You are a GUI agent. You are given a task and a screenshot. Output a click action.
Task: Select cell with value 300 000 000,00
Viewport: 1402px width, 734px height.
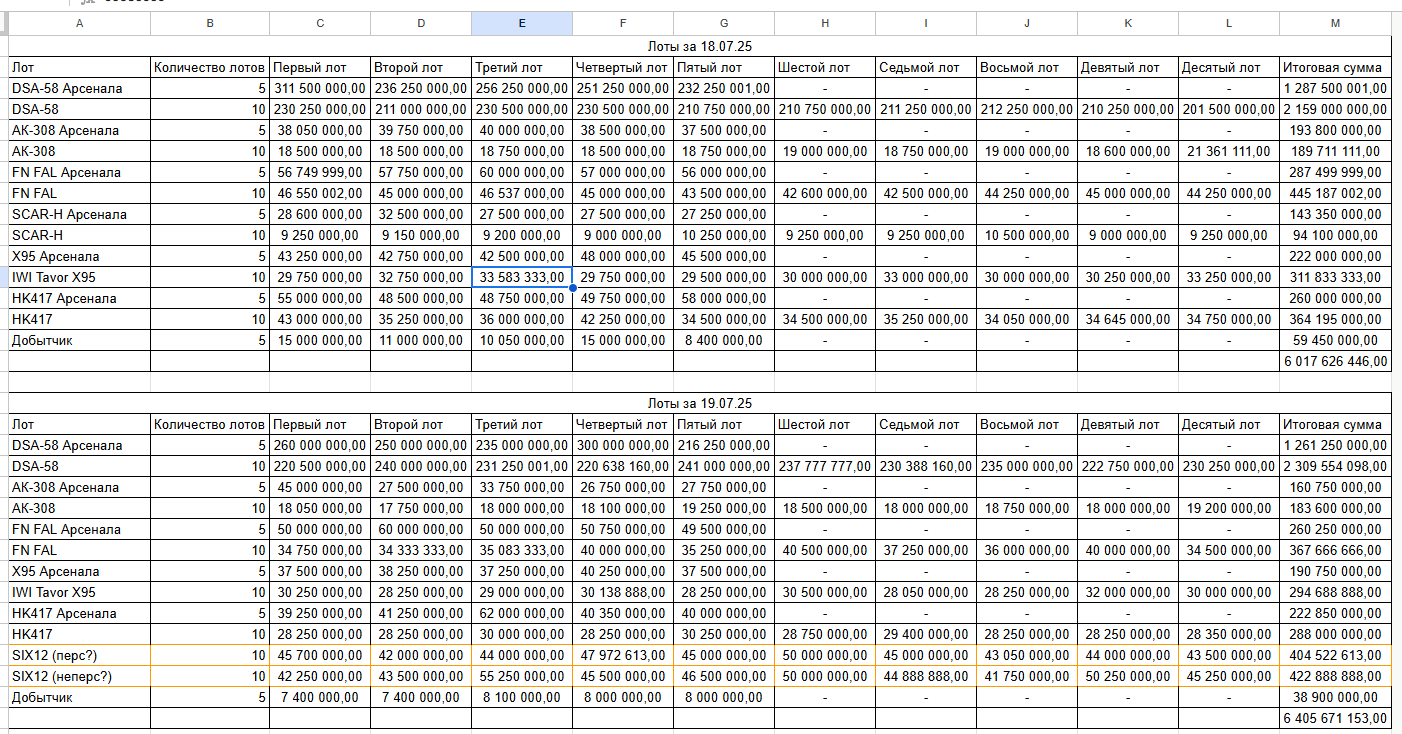pyautogui.click(x=623, y=445)
